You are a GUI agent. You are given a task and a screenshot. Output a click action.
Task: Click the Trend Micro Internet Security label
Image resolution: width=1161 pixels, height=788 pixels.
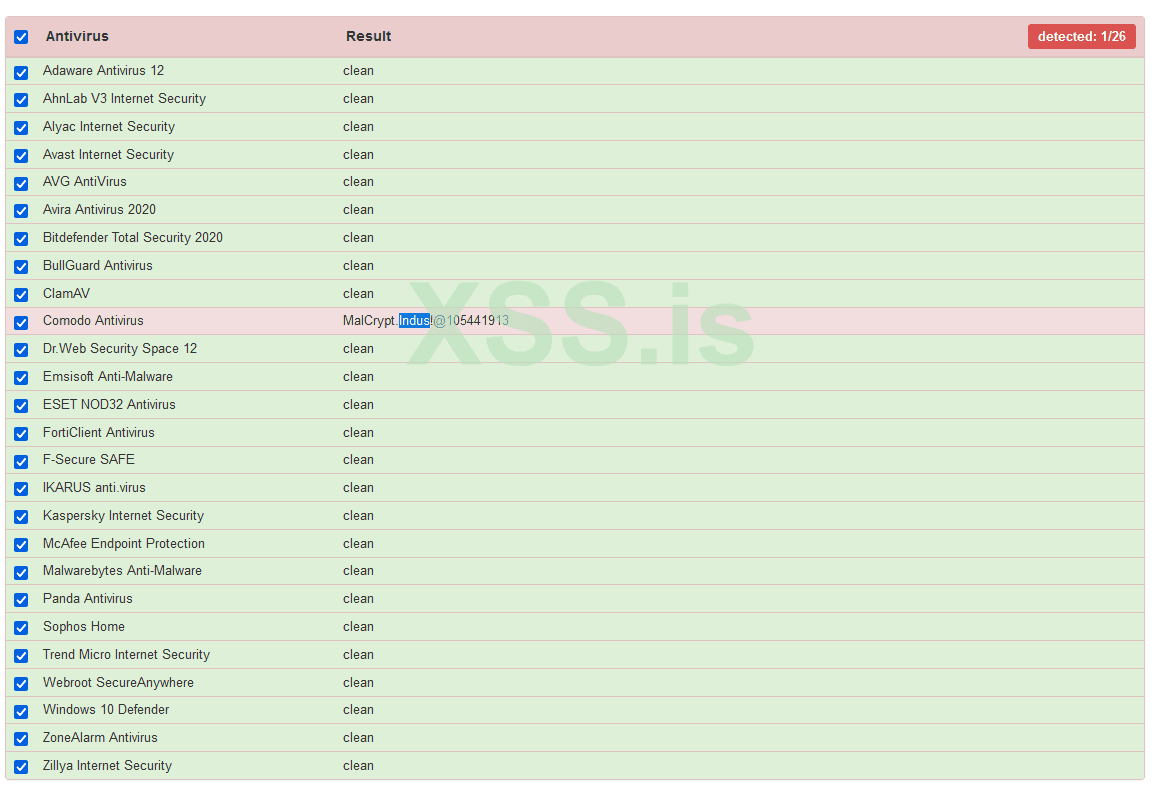[x=126, y=655]
